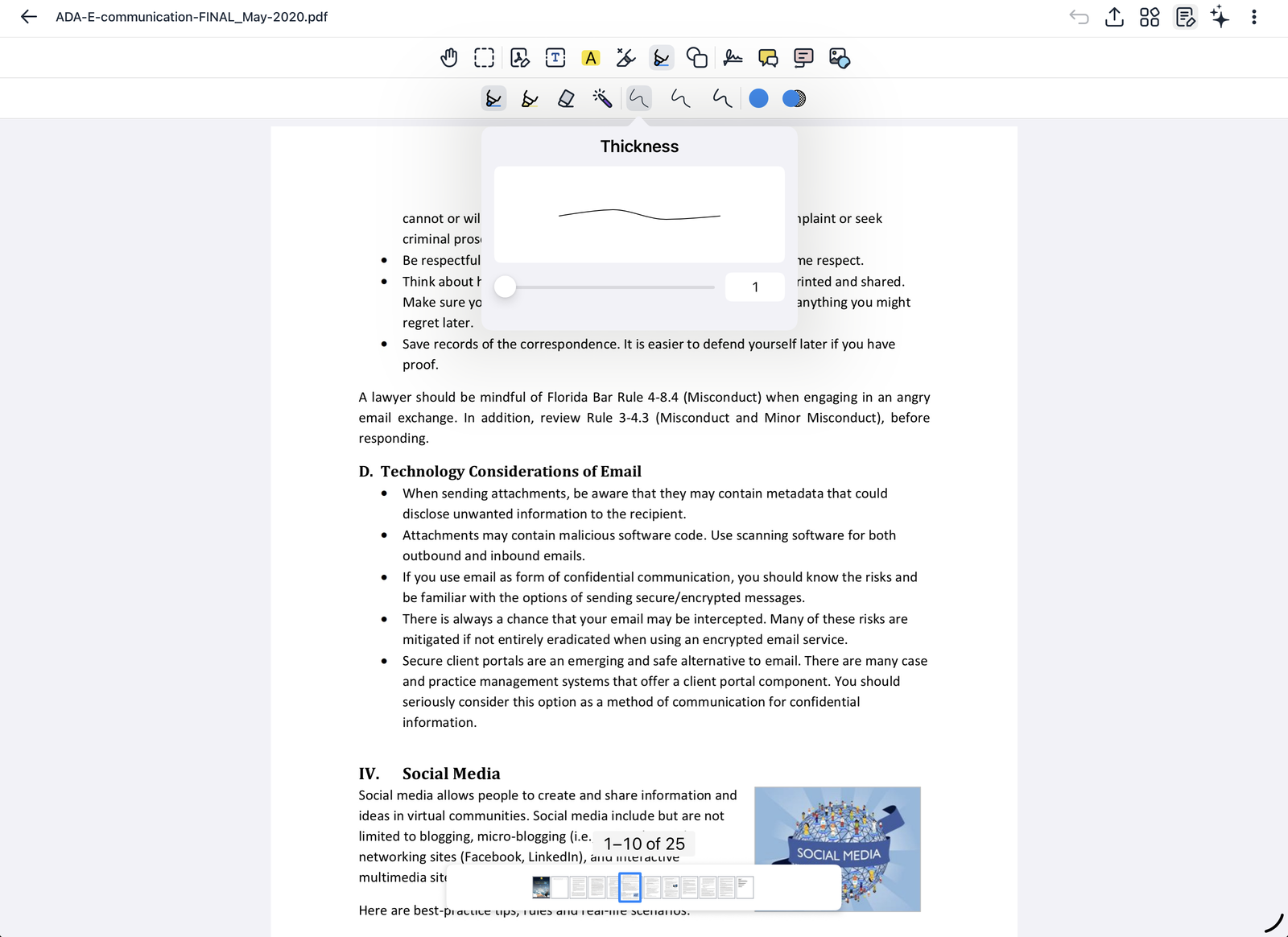This screenshot has width=1288, height=937.
Task: Open the solid blue ink color swatch
Action: coord(758,98)
